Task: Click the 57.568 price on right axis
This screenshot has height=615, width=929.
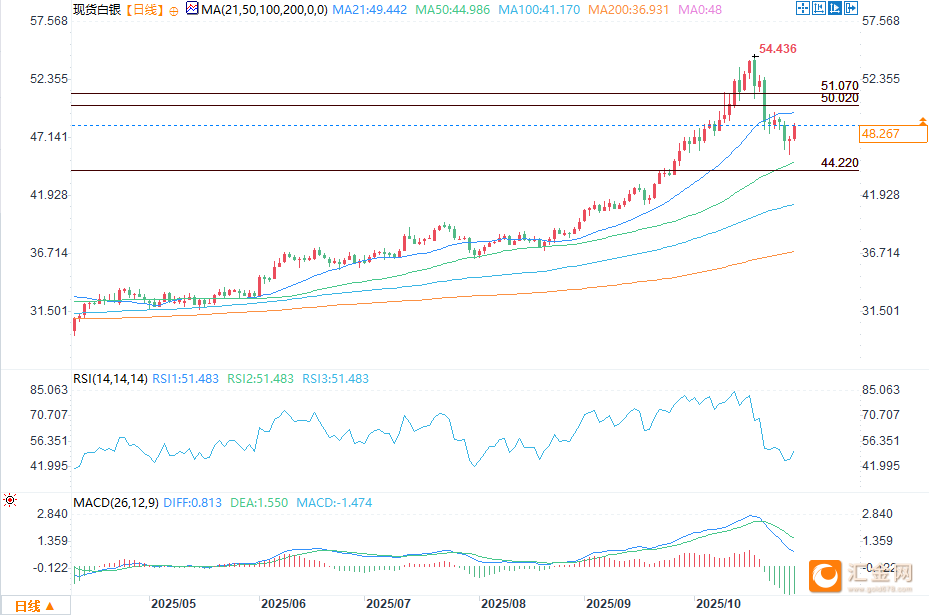Action: 880,21
